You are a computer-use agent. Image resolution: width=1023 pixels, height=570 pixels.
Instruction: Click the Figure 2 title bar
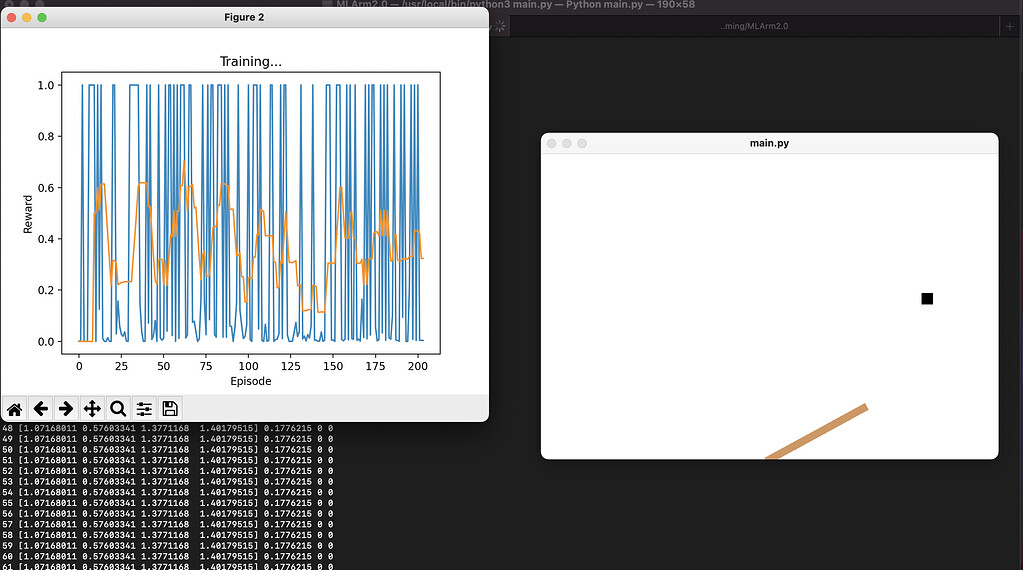(x=244, y=17)
